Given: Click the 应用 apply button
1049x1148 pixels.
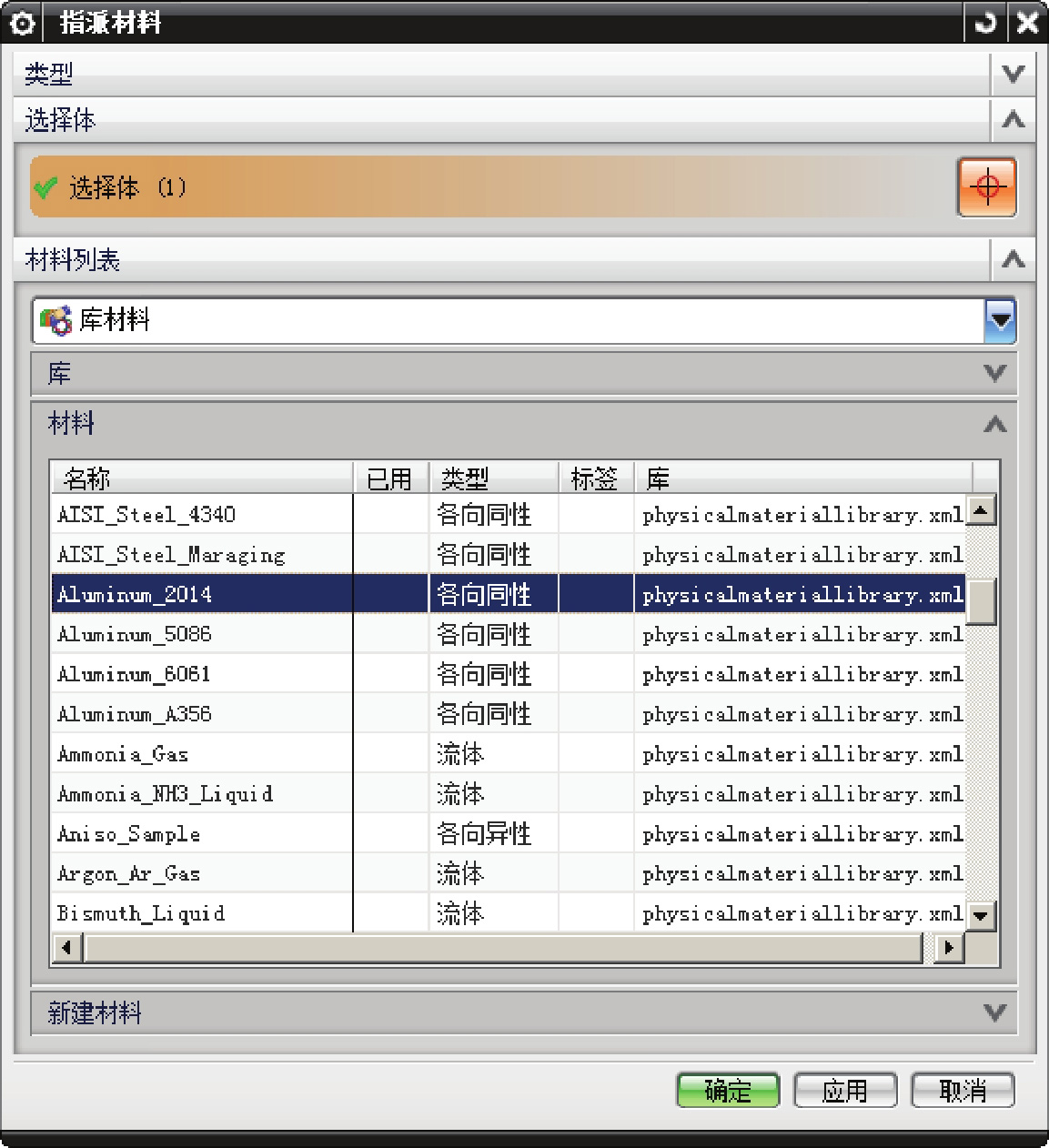Looking at the screenshot, I should click(x=845, y=1091).
